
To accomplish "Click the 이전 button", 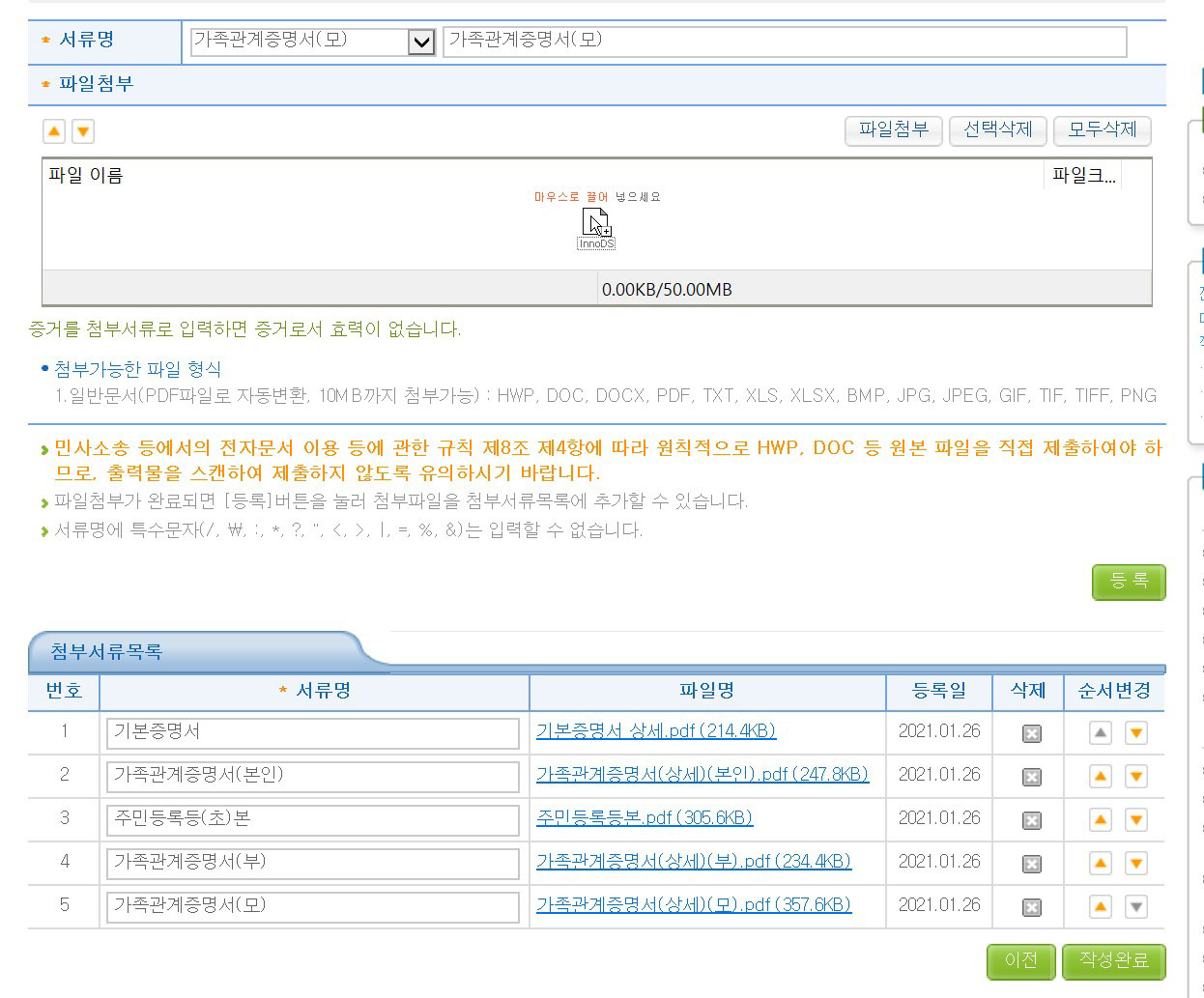I will point(1020,961).
